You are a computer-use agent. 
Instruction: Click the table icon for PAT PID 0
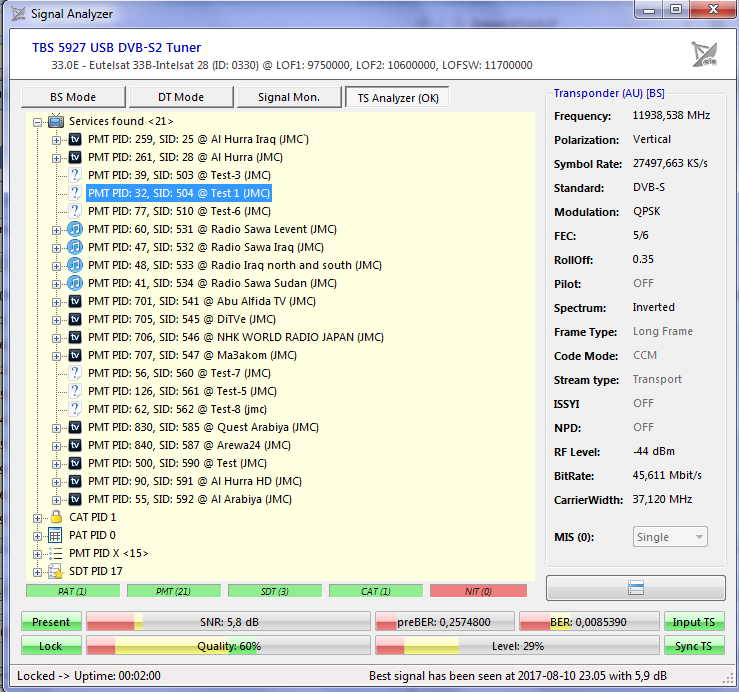(56, 535)
